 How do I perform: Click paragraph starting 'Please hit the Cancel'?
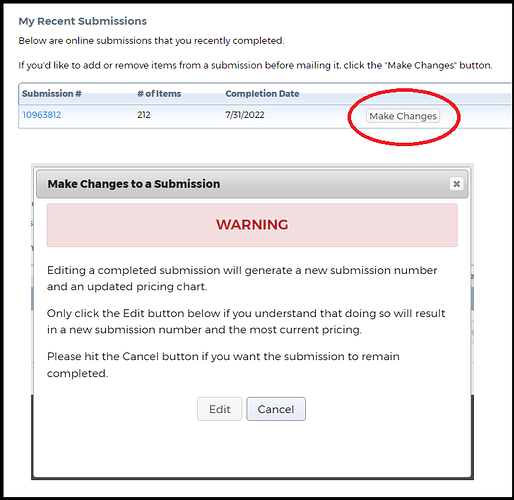coord(223,365)
